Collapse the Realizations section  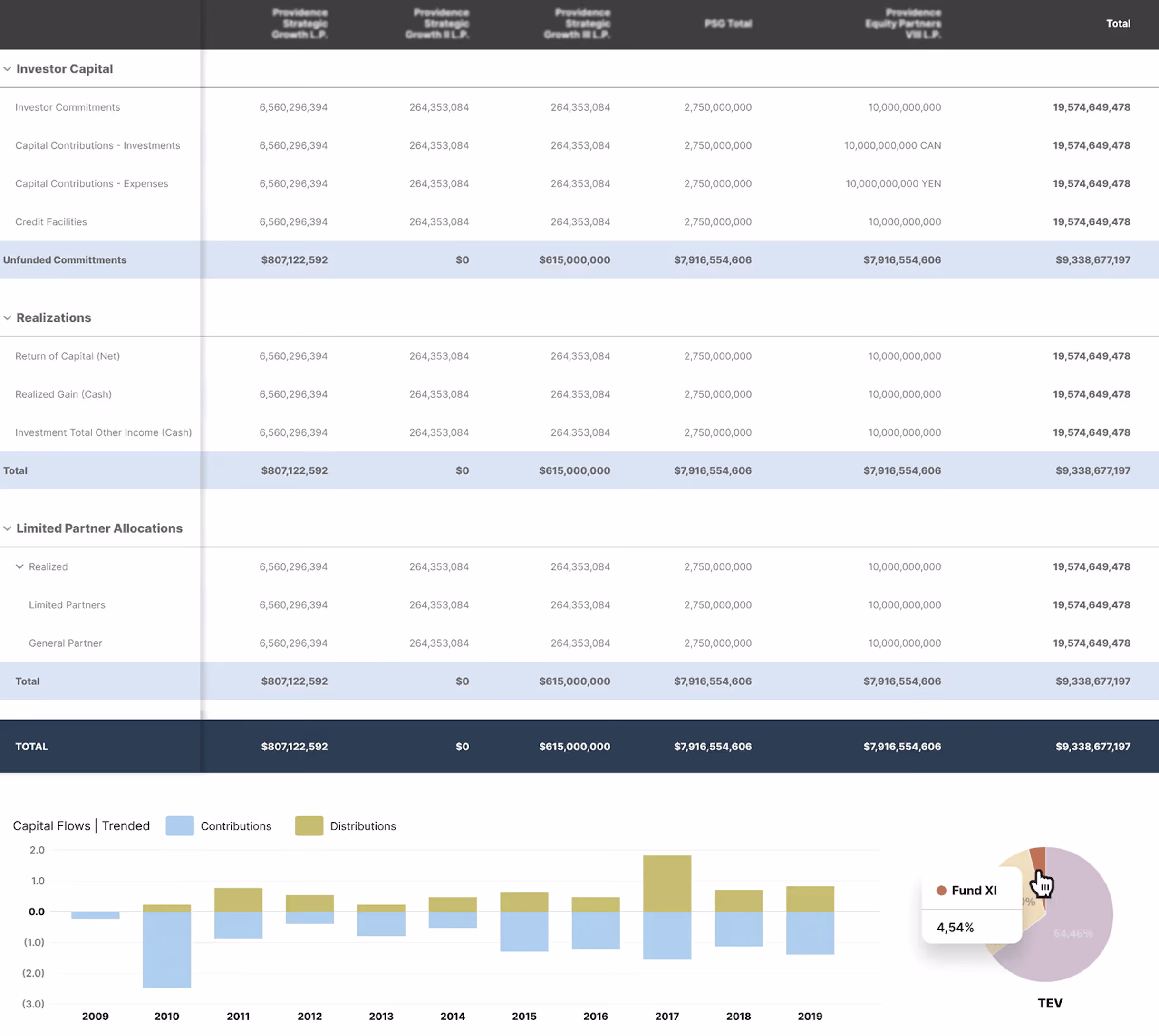pos(8,317)
